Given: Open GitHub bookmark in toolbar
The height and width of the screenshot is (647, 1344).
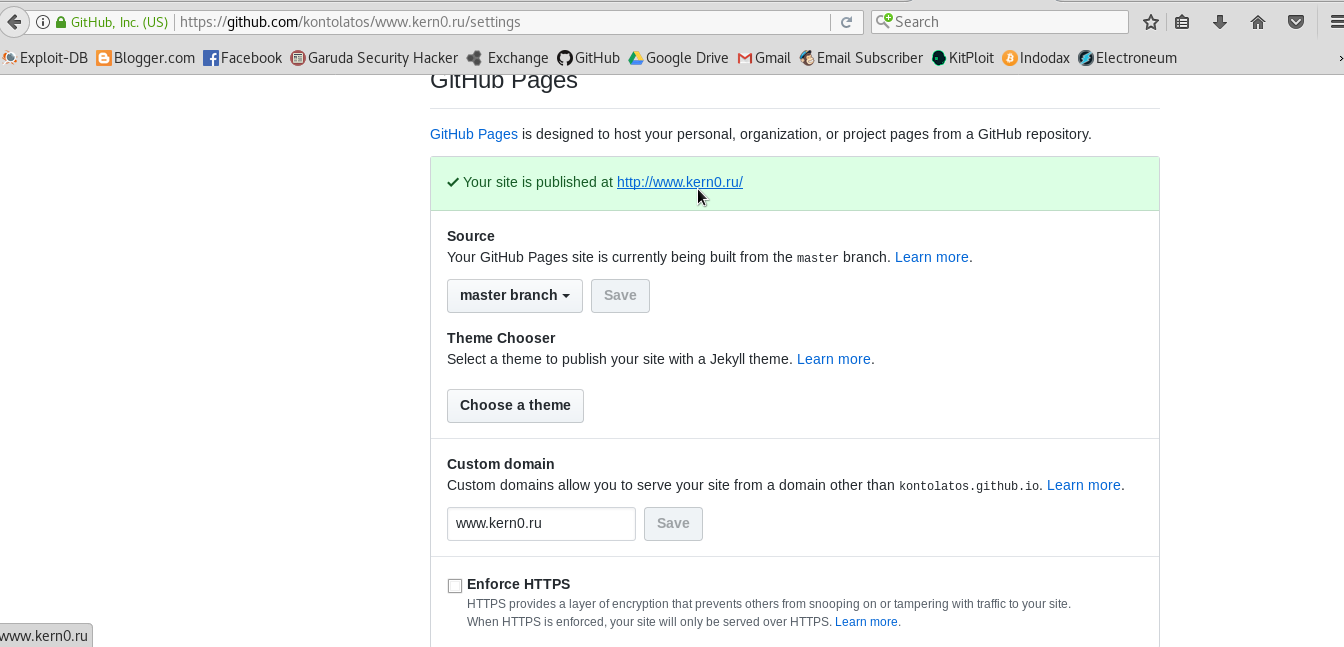Looking at the screenshot, I should tap(588, 58).
